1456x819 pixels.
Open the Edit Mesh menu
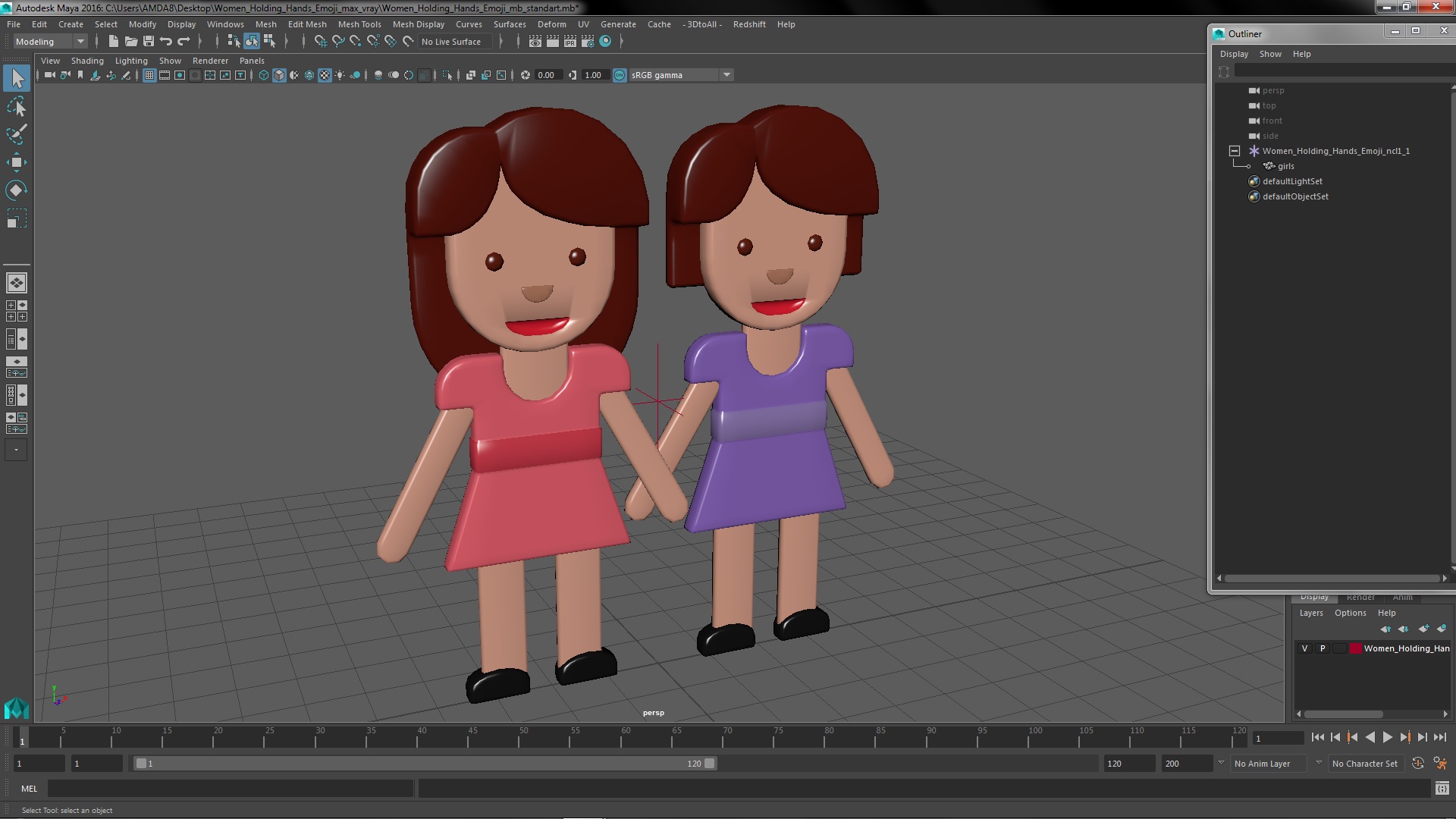tap(307, 24)
